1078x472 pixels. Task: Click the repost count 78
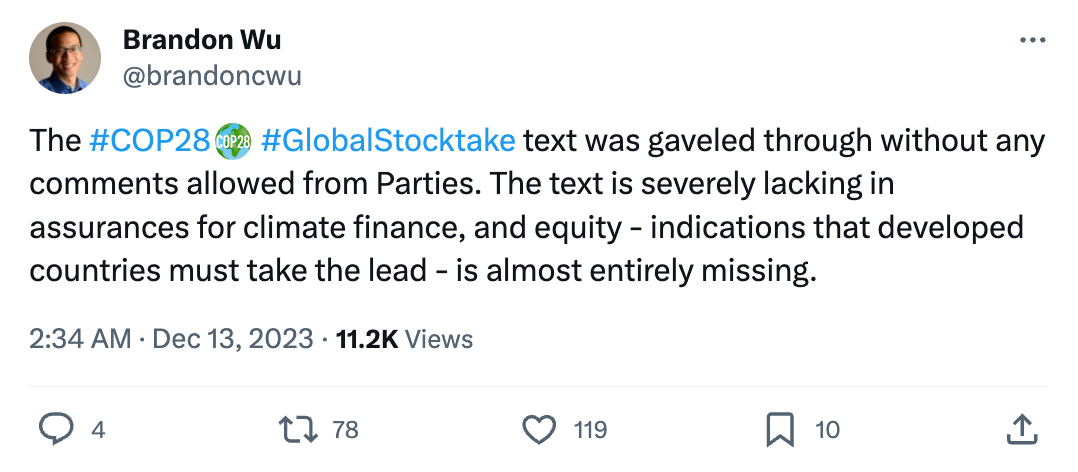coord(345,430)
